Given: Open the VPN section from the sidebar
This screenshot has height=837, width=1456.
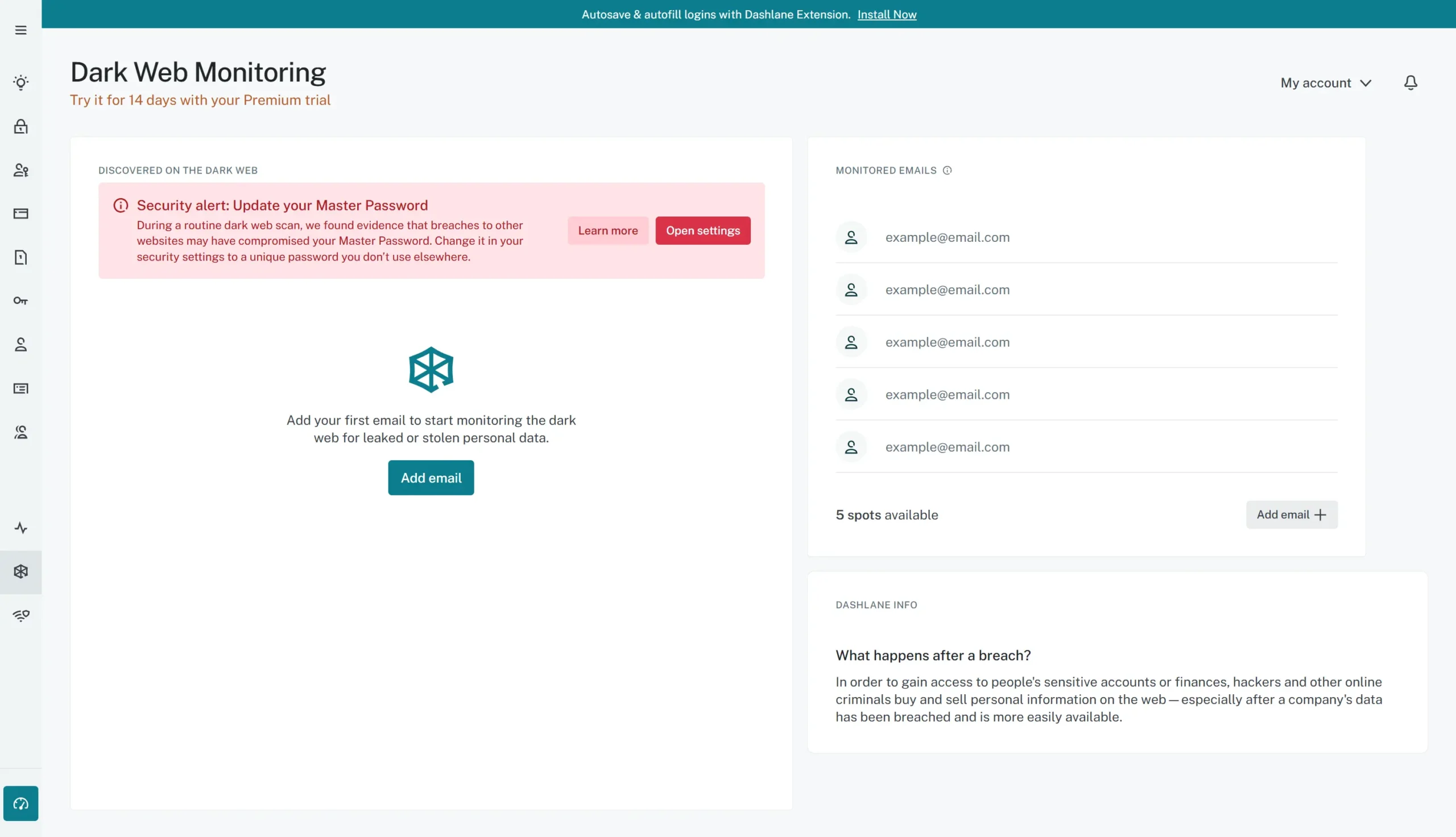Looking at the screenshot, I should (x=20, y=615).
